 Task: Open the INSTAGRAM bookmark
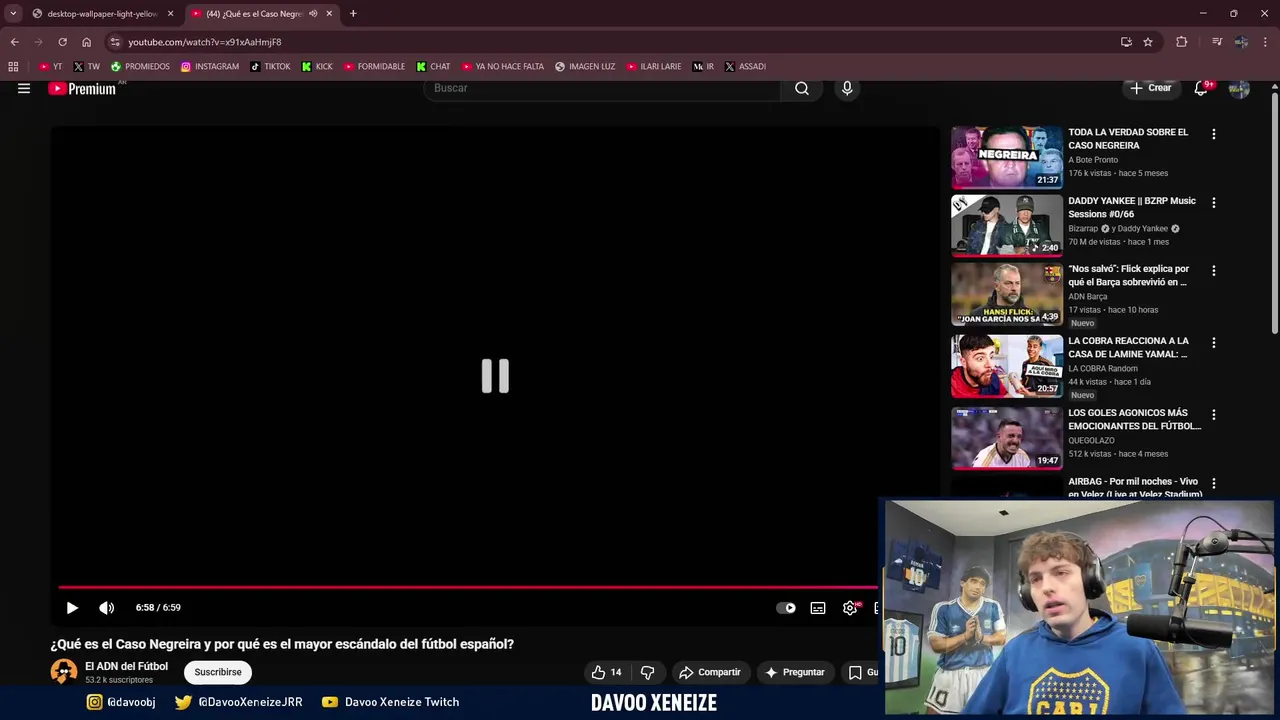pos(210,67)
